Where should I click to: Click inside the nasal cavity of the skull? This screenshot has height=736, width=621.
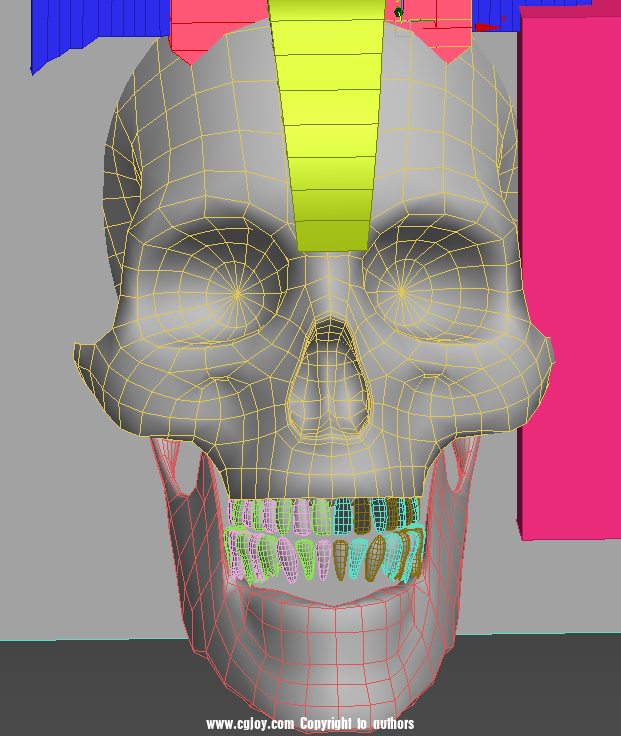[326, 395]
